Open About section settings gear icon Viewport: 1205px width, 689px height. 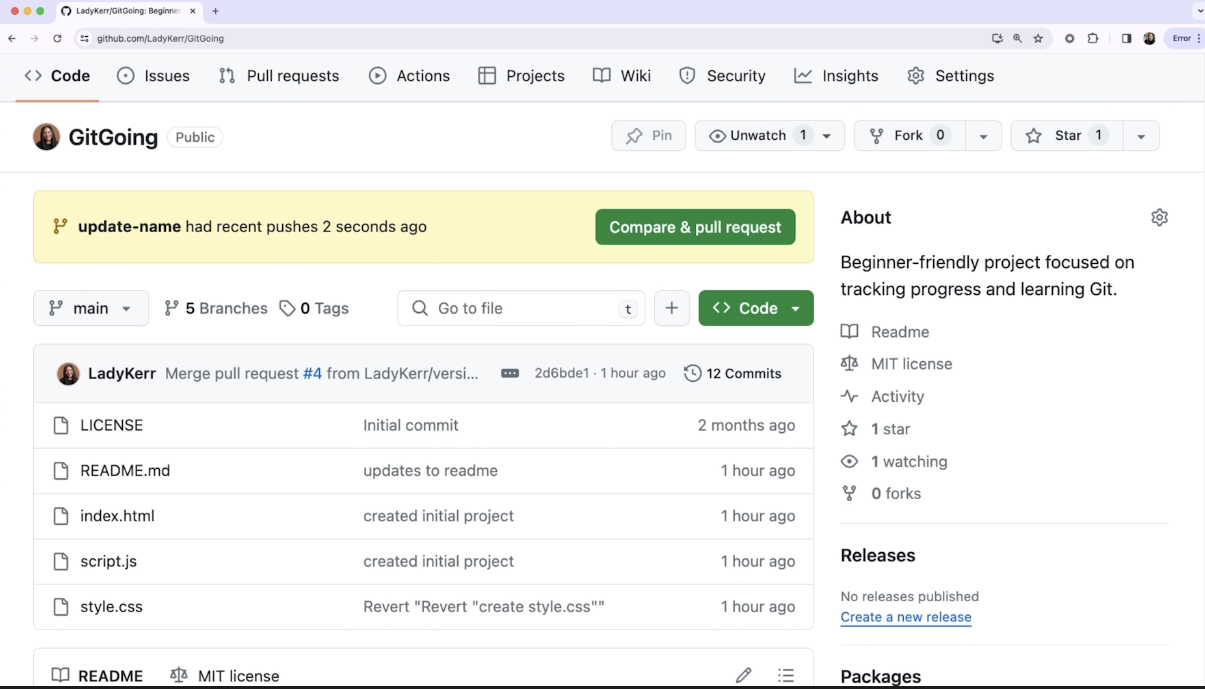tap(1159, 216)
